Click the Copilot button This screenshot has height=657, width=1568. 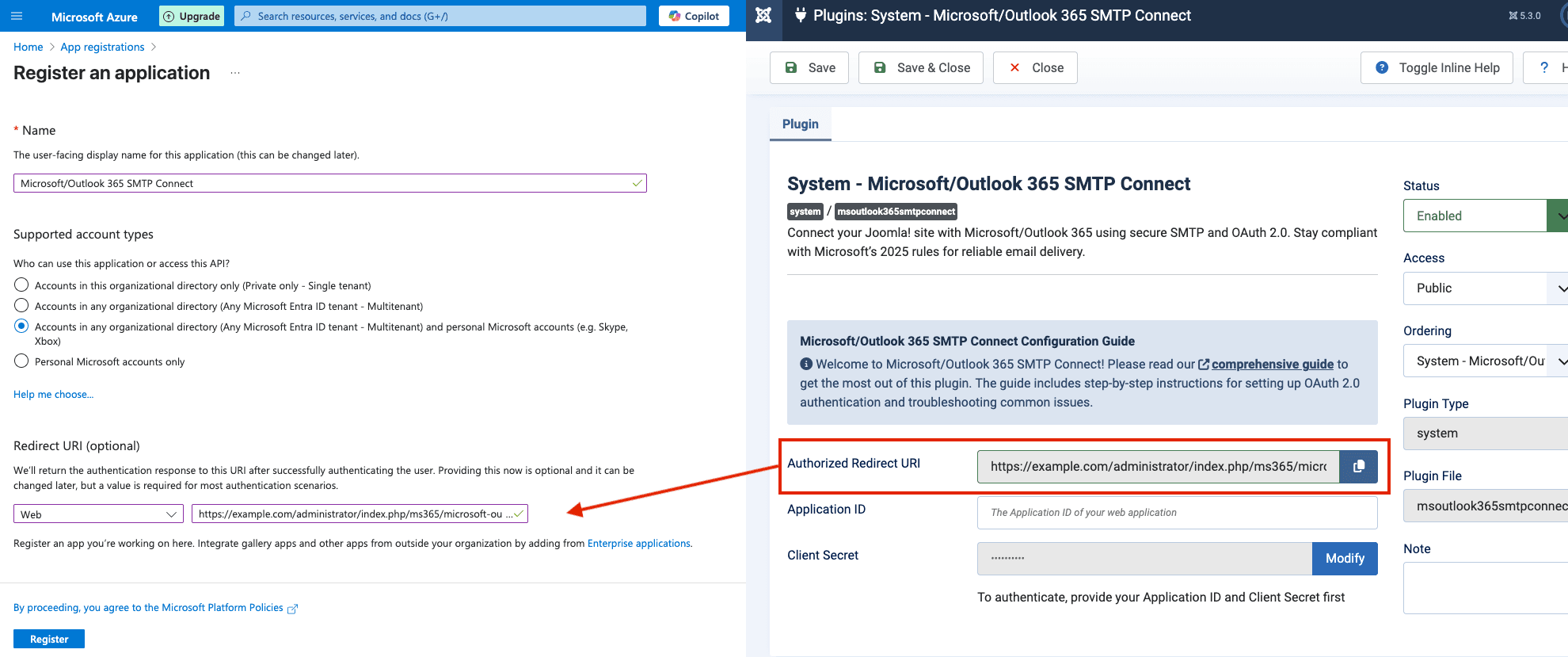pyautogui.click(x=694, y=16)
